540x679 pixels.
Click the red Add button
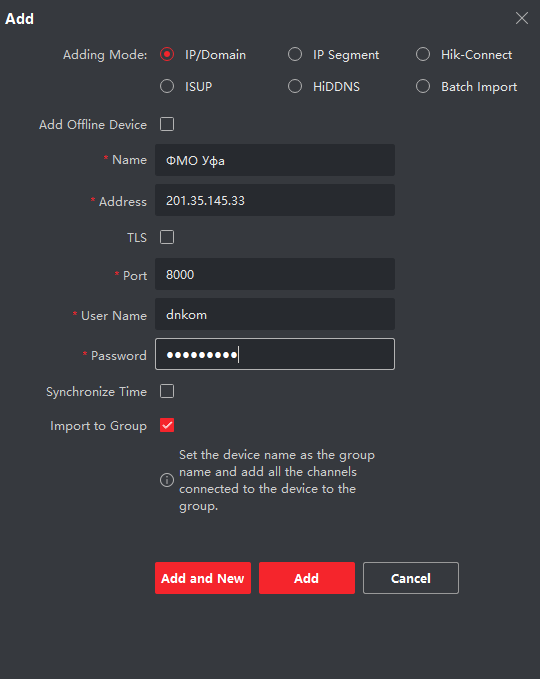307,578
